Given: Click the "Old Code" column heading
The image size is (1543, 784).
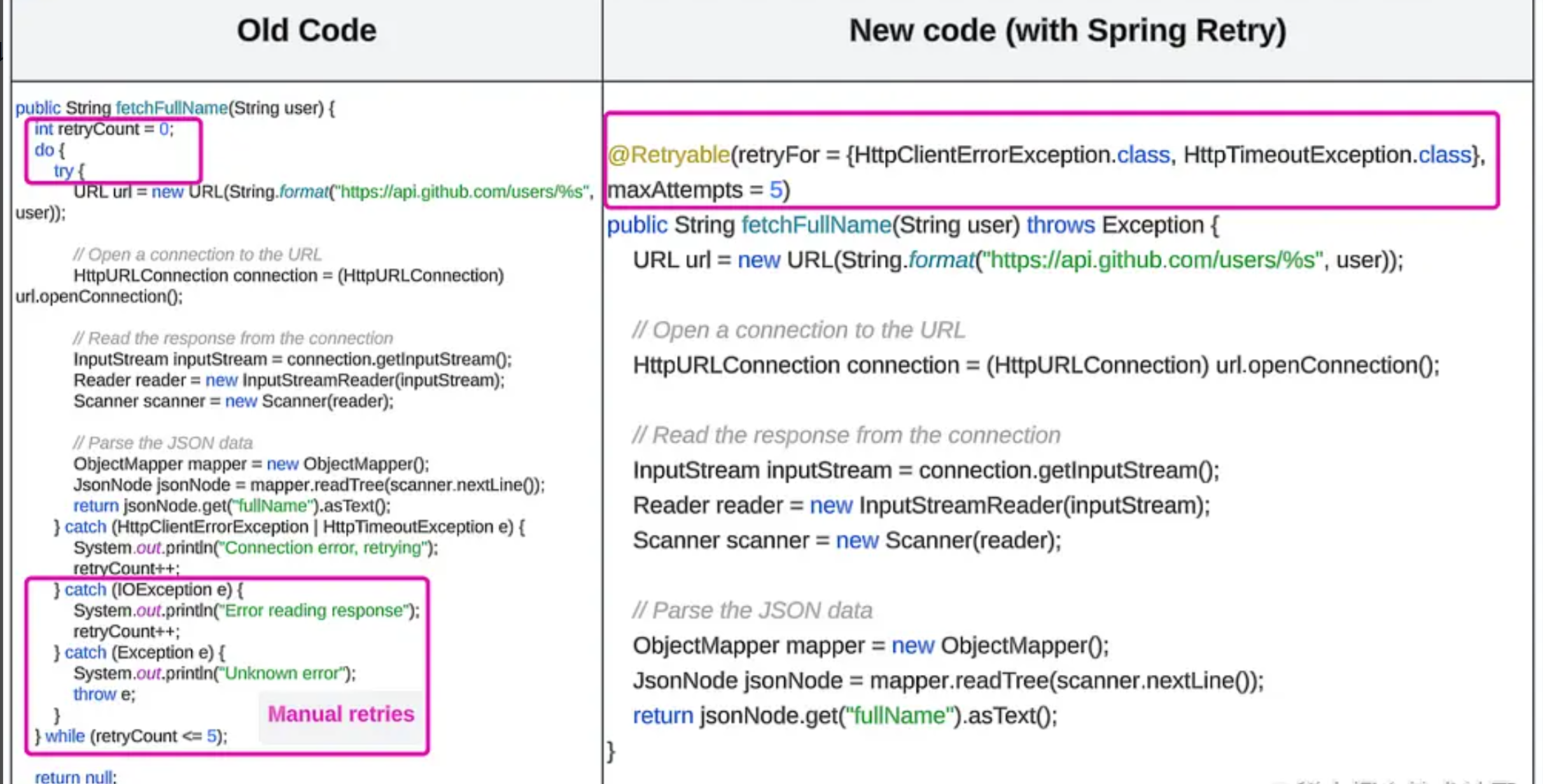Looking at the screenshot, I should point(306,30).
